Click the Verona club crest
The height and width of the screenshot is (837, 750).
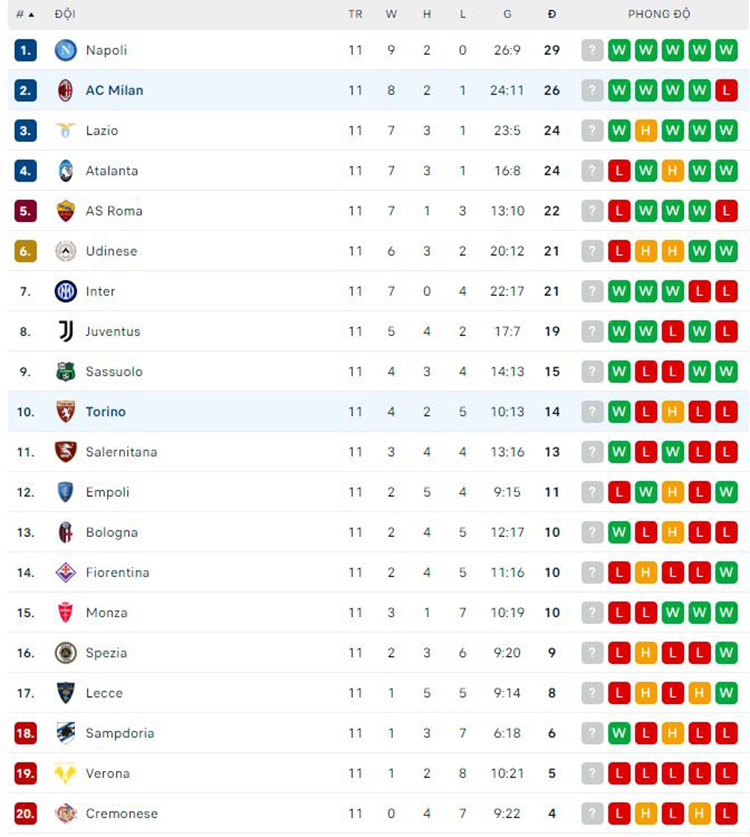point(65,773)
